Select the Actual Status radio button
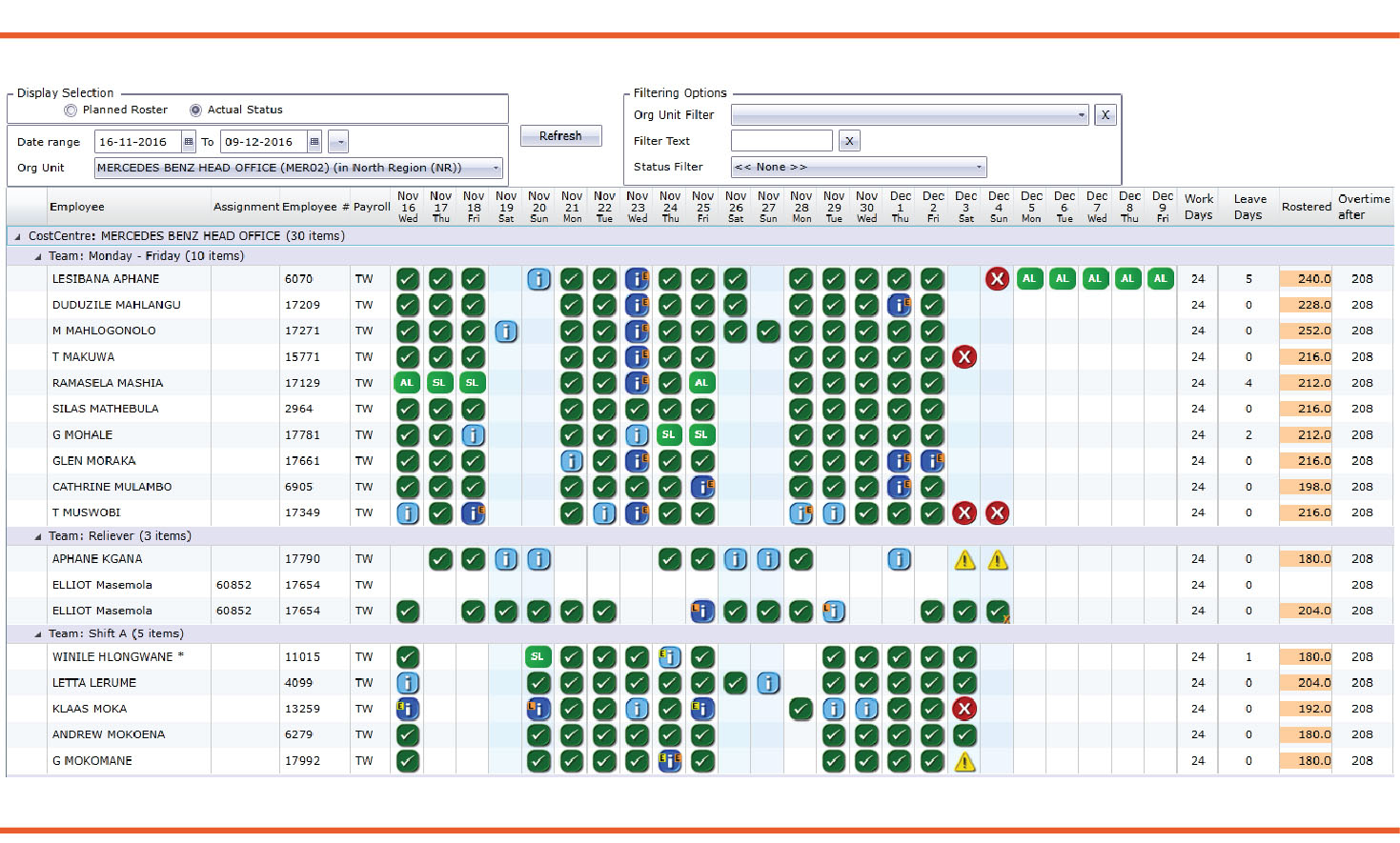This screenshot has height=843, width=1400. pos(195,110)
